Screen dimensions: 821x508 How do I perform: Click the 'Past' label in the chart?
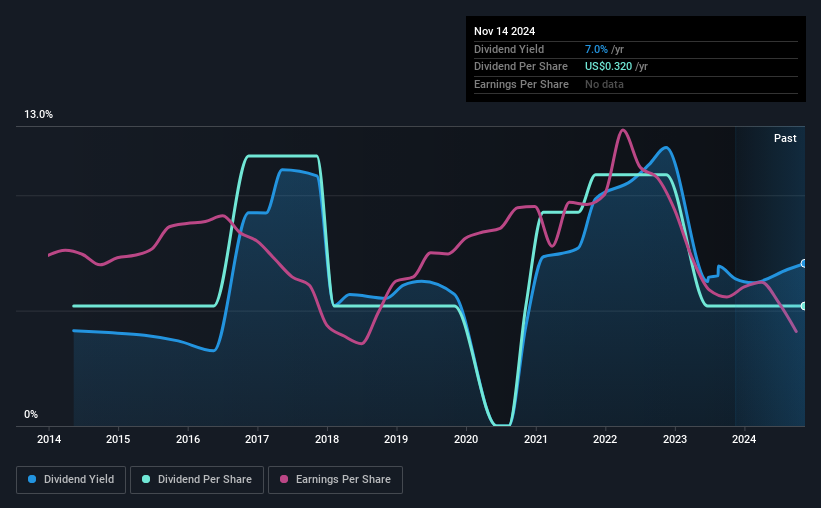tap(785, 138)
